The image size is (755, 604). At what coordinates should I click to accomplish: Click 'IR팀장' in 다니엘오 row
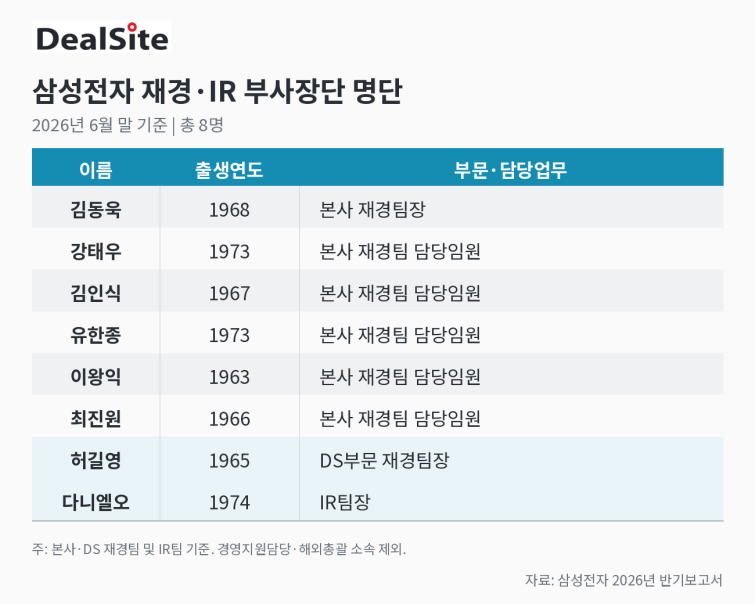pos(345,502)
